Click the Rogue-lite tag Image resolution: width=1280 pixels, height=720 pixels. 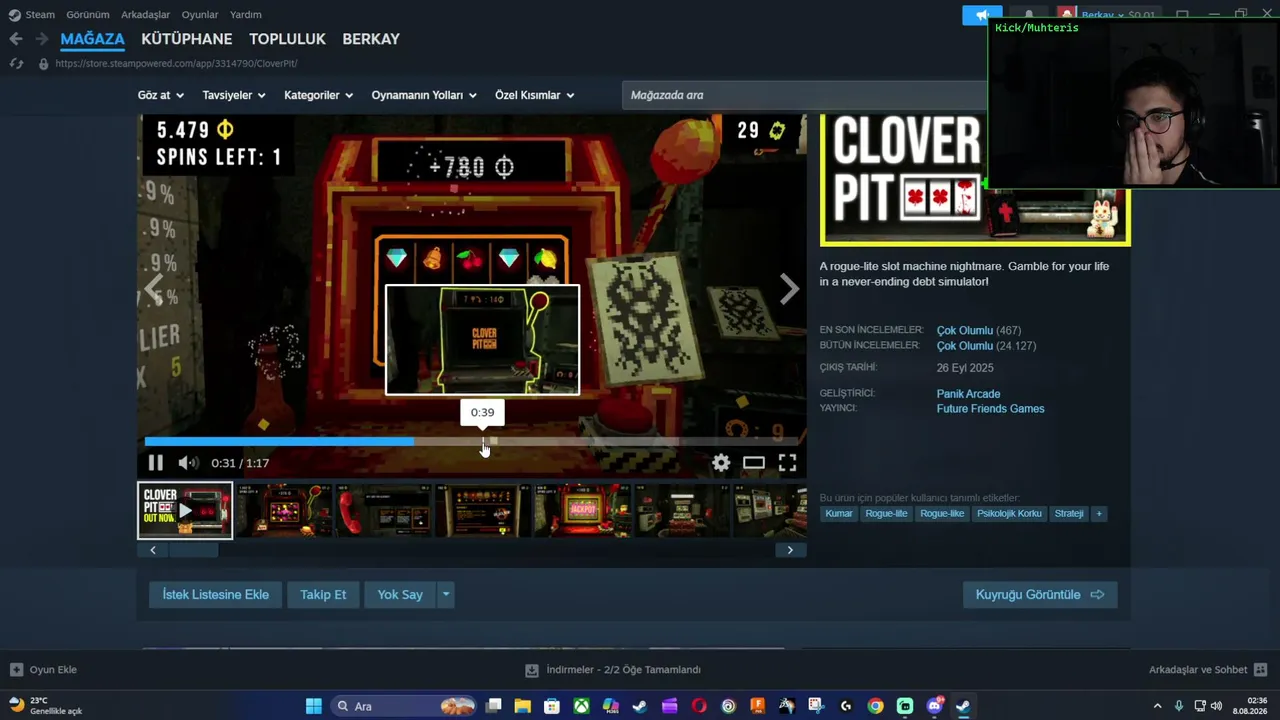tap(886, 514)
